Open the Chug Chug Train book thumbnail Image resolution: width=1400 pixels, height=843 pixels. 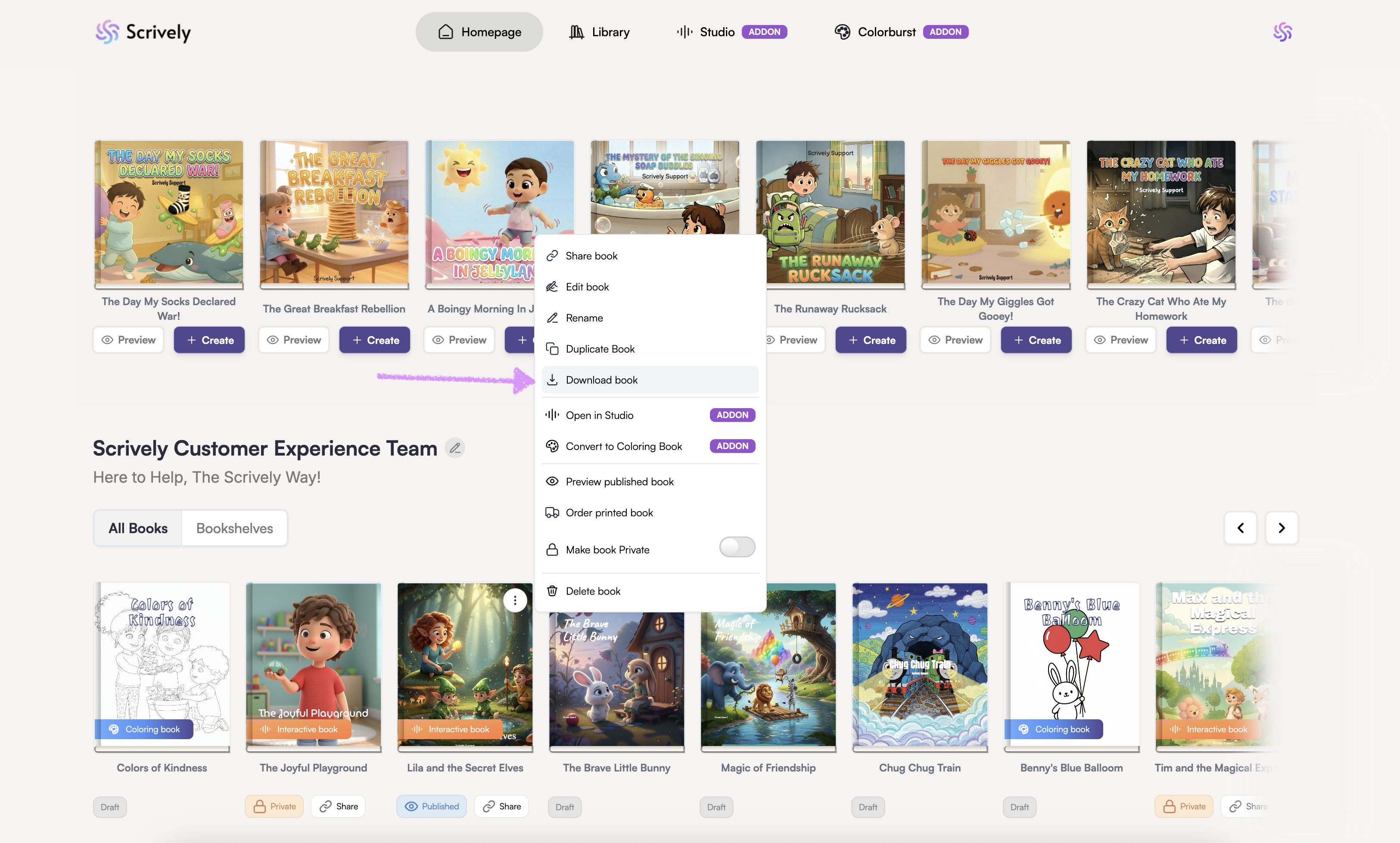[x=919, y=665]
